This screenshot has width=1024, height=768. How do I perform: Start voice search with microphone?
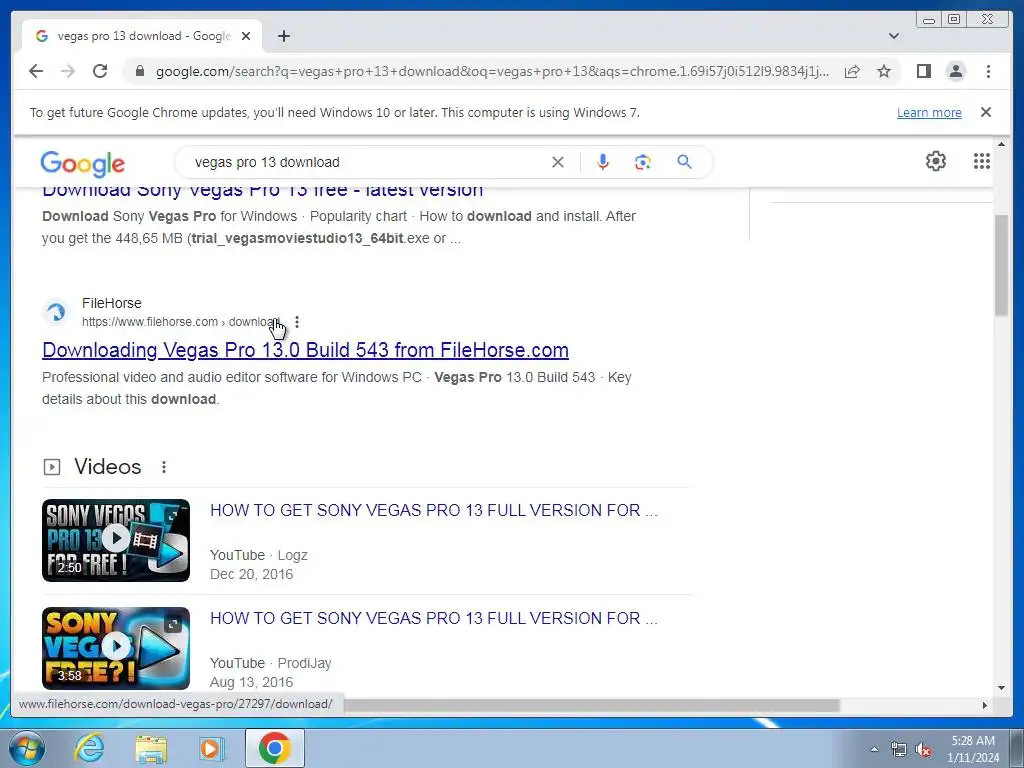click(603, 162)
